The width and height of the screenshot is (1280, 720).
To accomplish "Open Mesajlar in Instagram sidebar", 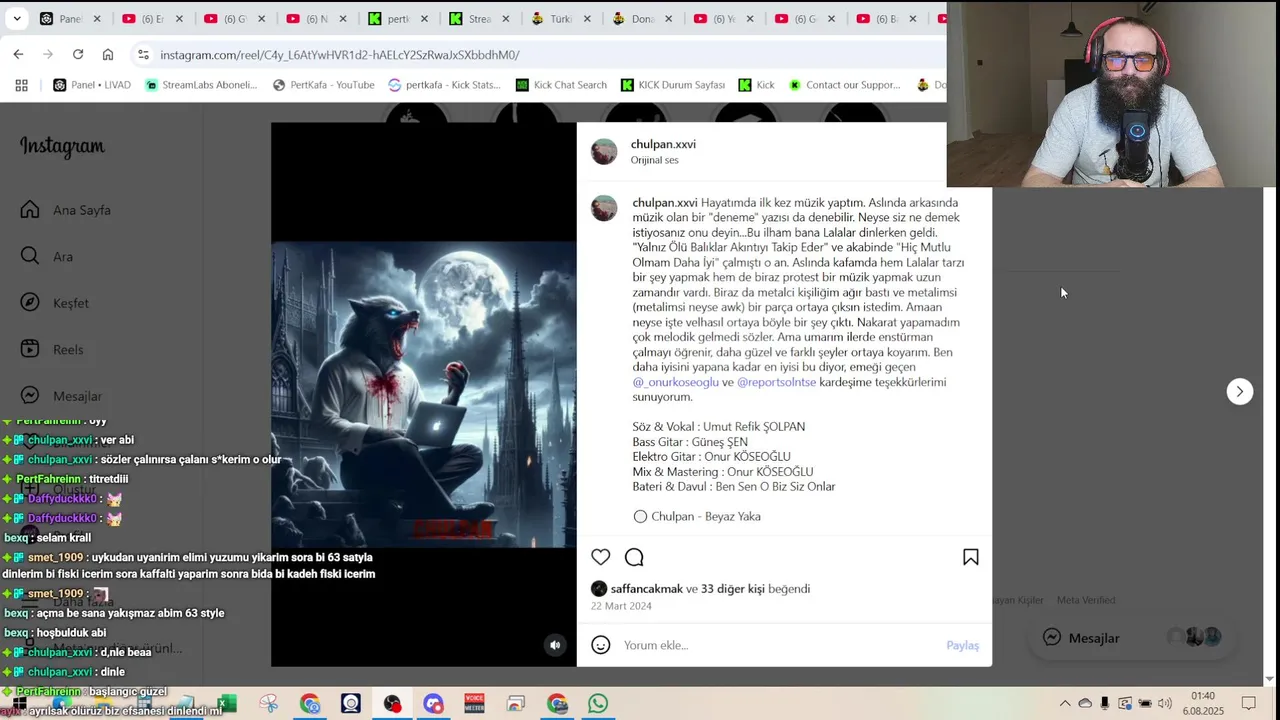I will pos(62,396).
